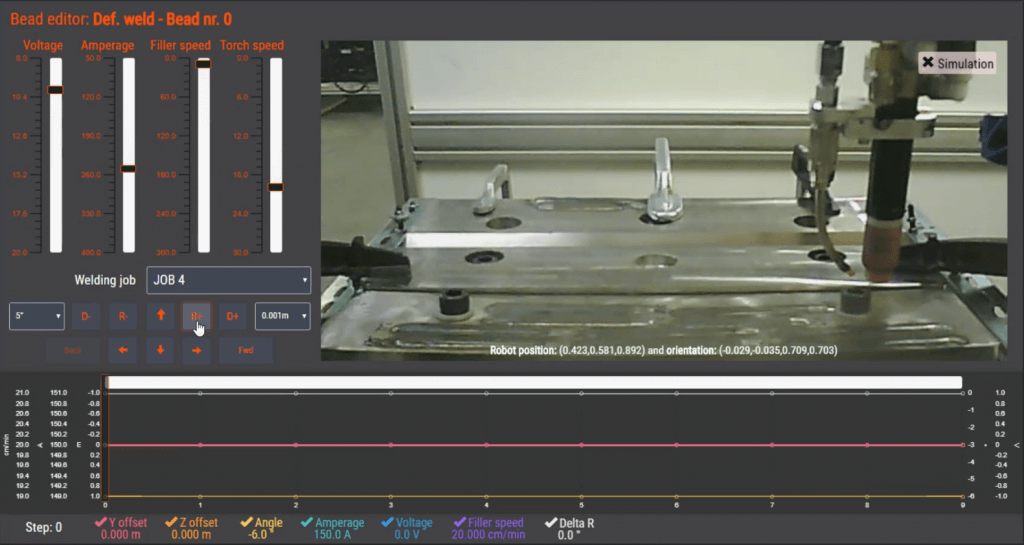Click the '150.0 A' amperage value

(x=332, y=535)
